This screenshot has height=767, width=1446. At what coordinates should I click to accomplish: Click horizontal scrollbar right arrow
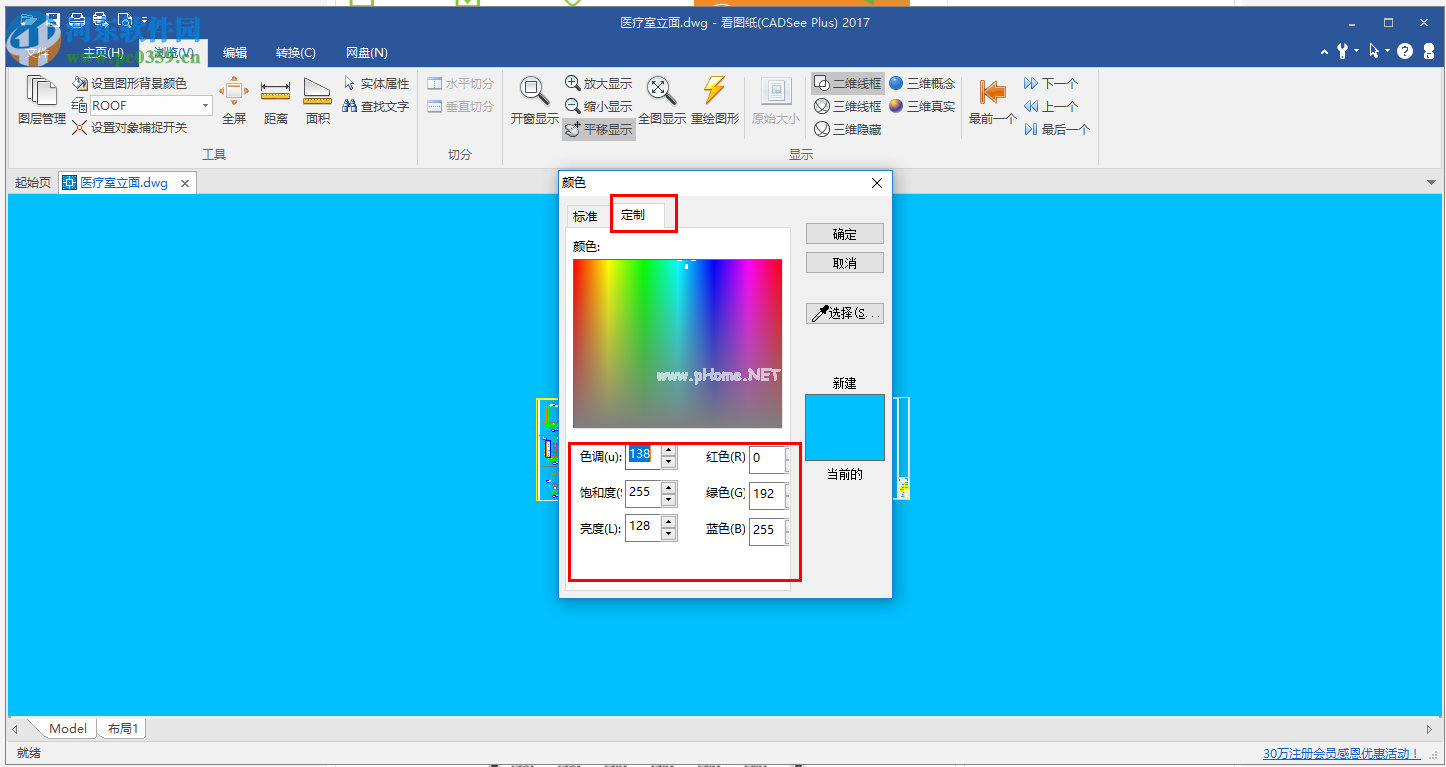1429,729
